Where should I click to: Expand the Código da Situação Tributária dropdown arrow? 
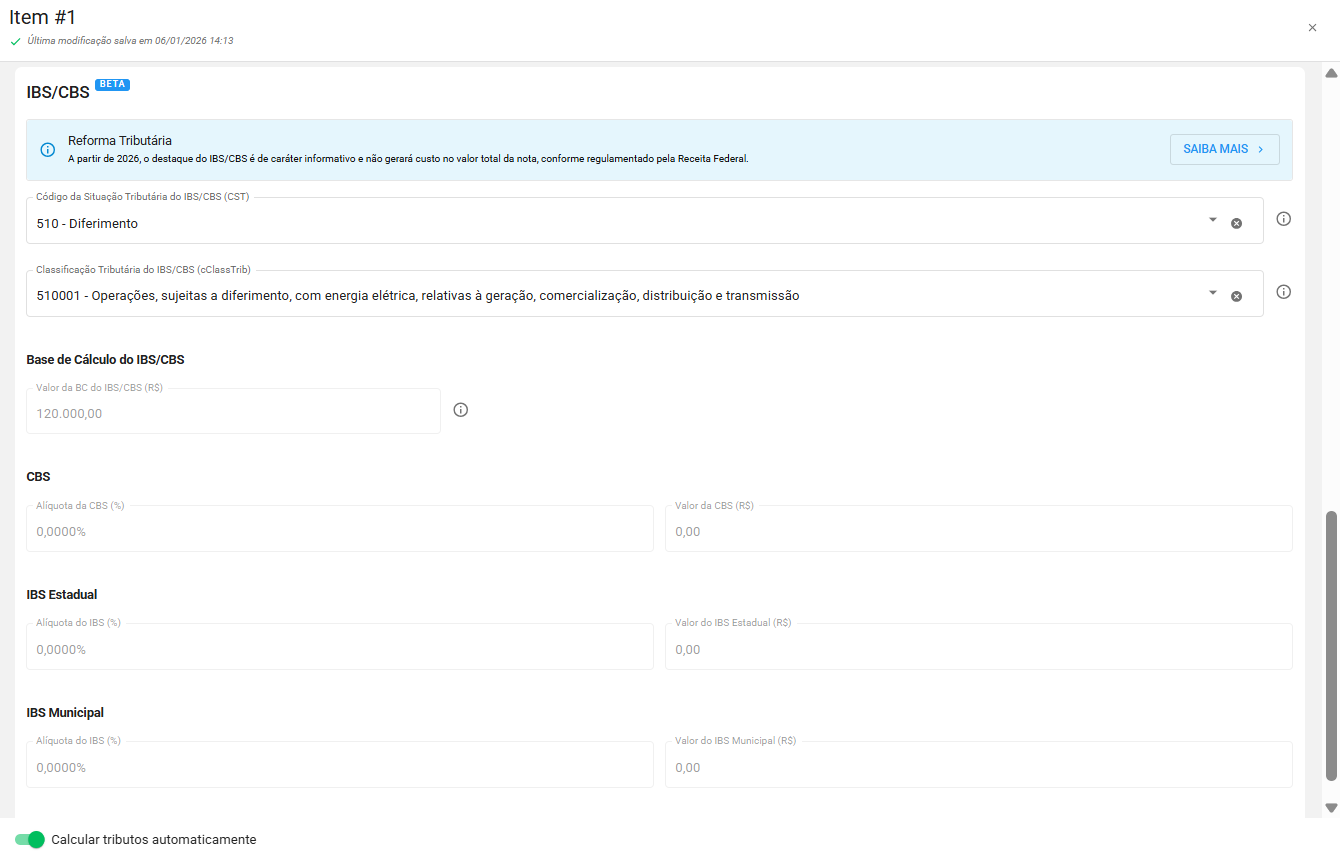click(1212, 220)
